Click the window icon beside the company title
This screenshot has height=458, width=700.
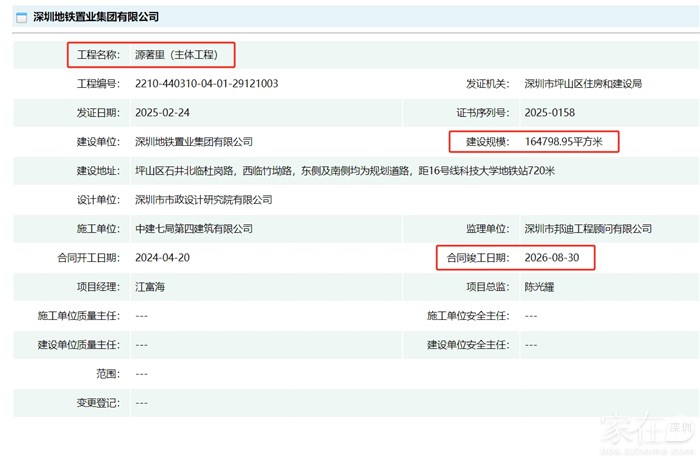tap(21, 17)
